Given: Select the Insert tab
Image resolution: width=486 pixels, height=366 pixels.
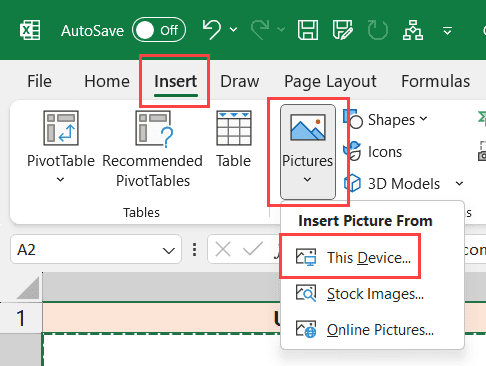Looking at the screenshot, I should (x=176, y=81).
